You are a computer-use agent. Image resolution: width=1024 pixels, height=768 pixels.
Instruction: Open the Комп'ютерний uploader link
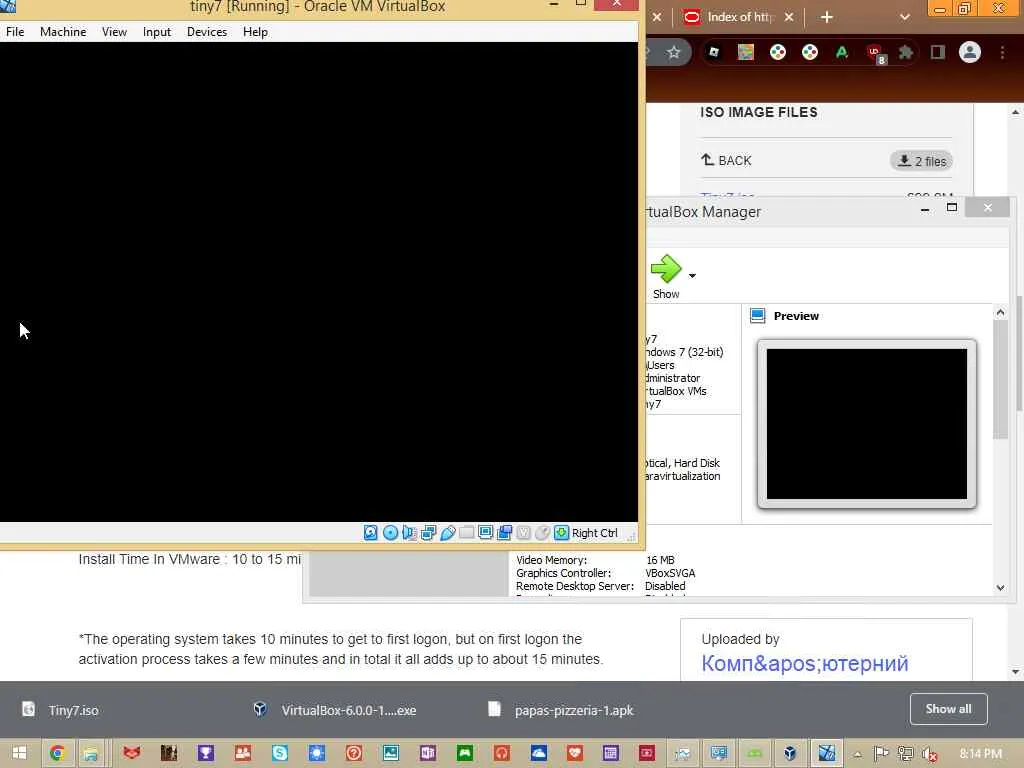pyautogui.click(x=805, y=664)
